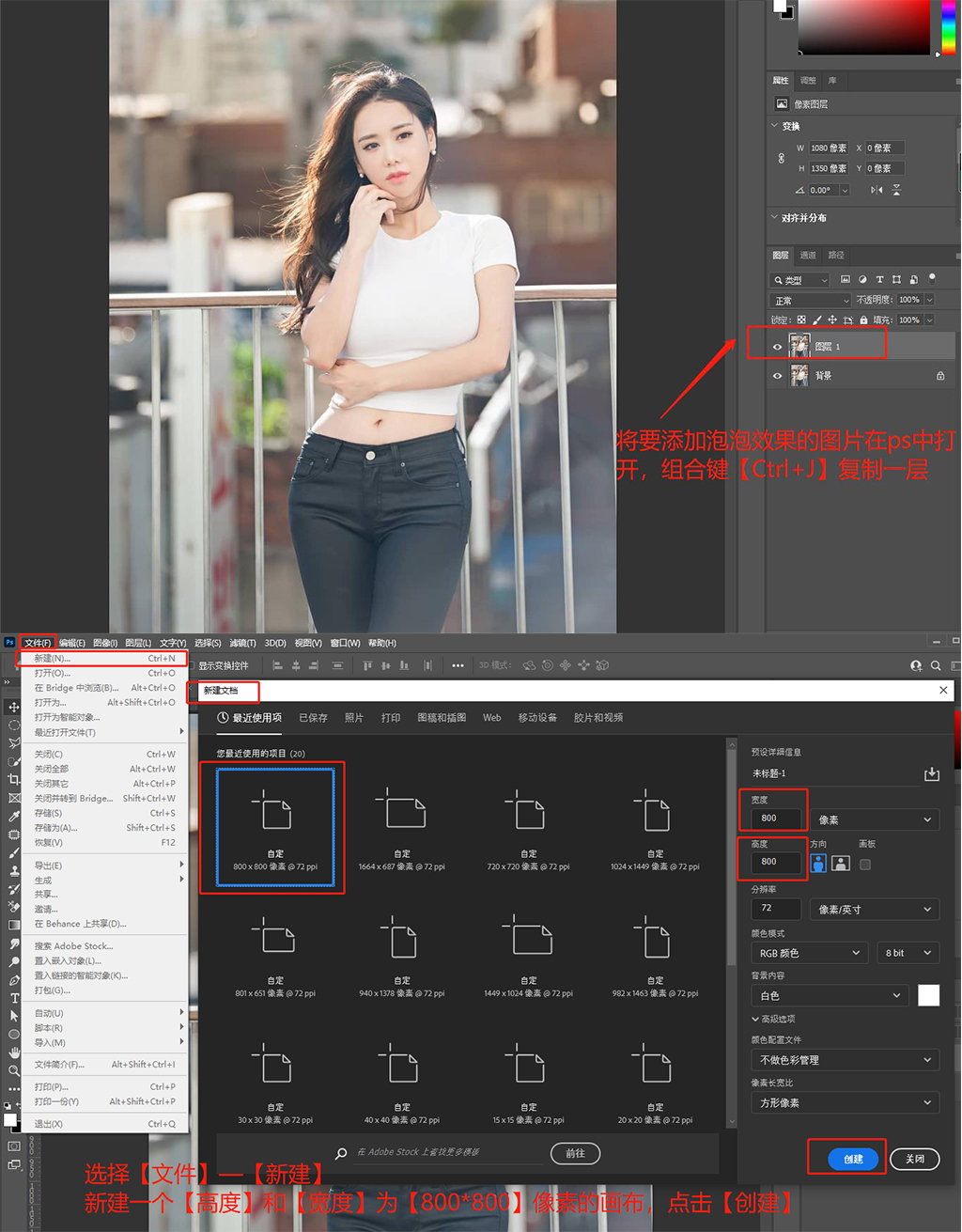
Task: Select the Crop tool
Action: tap(14, 779)
